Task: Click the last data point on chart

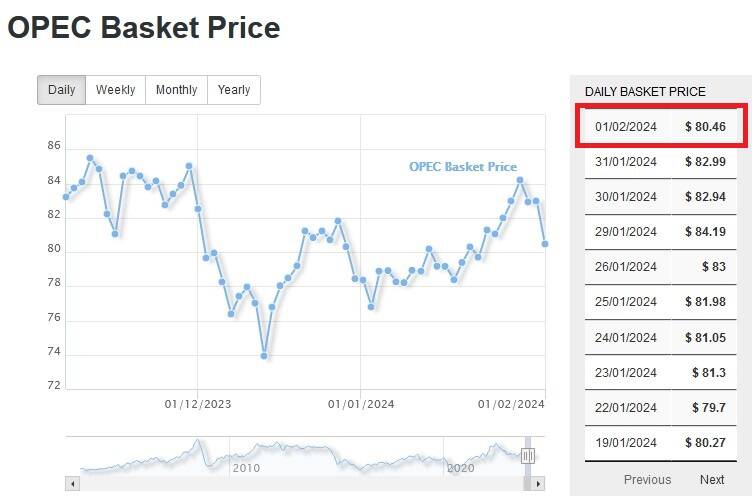Action: (x=545, y=243)
